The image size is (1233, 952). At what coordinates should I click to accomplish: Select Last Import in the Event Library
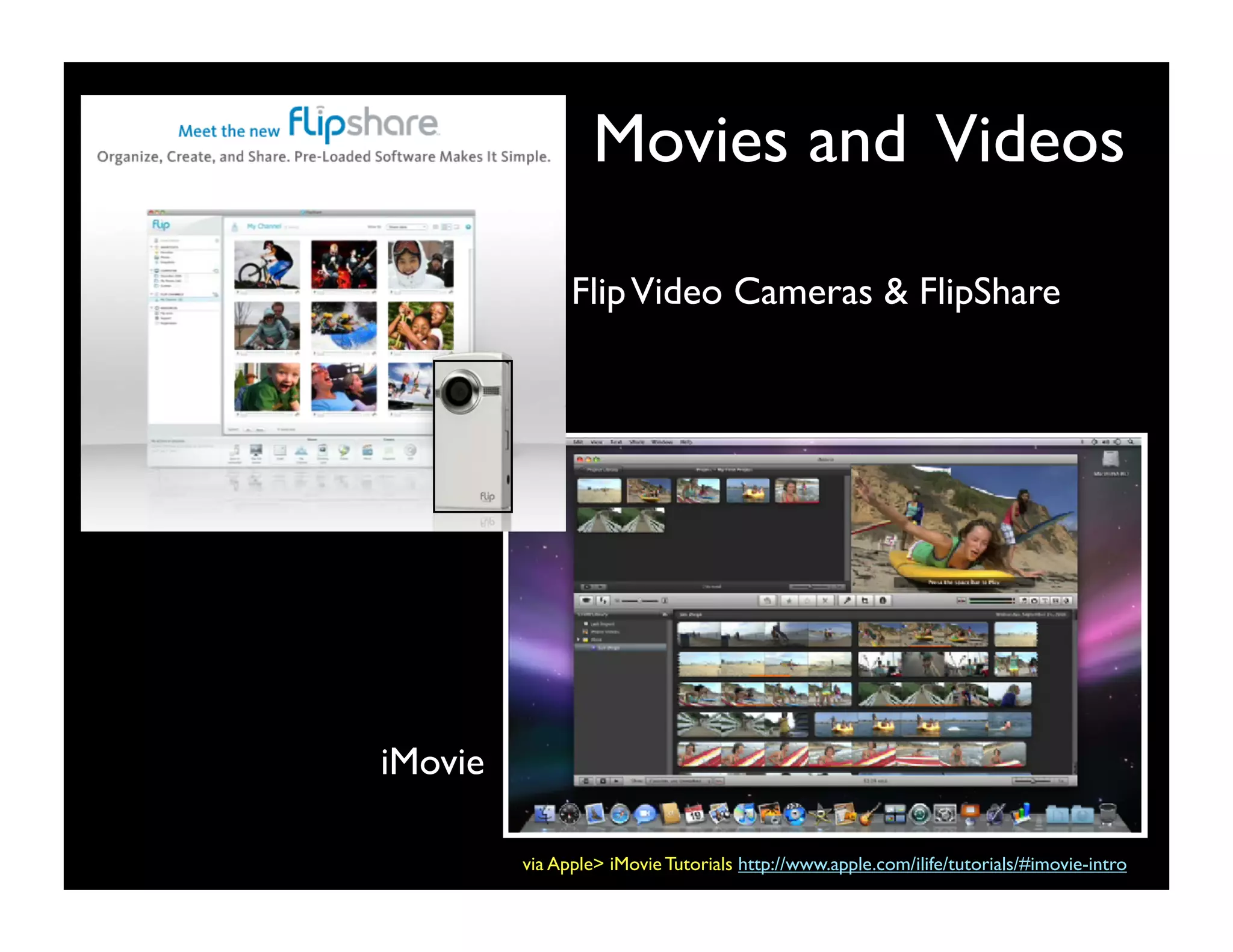click(603, 624)
